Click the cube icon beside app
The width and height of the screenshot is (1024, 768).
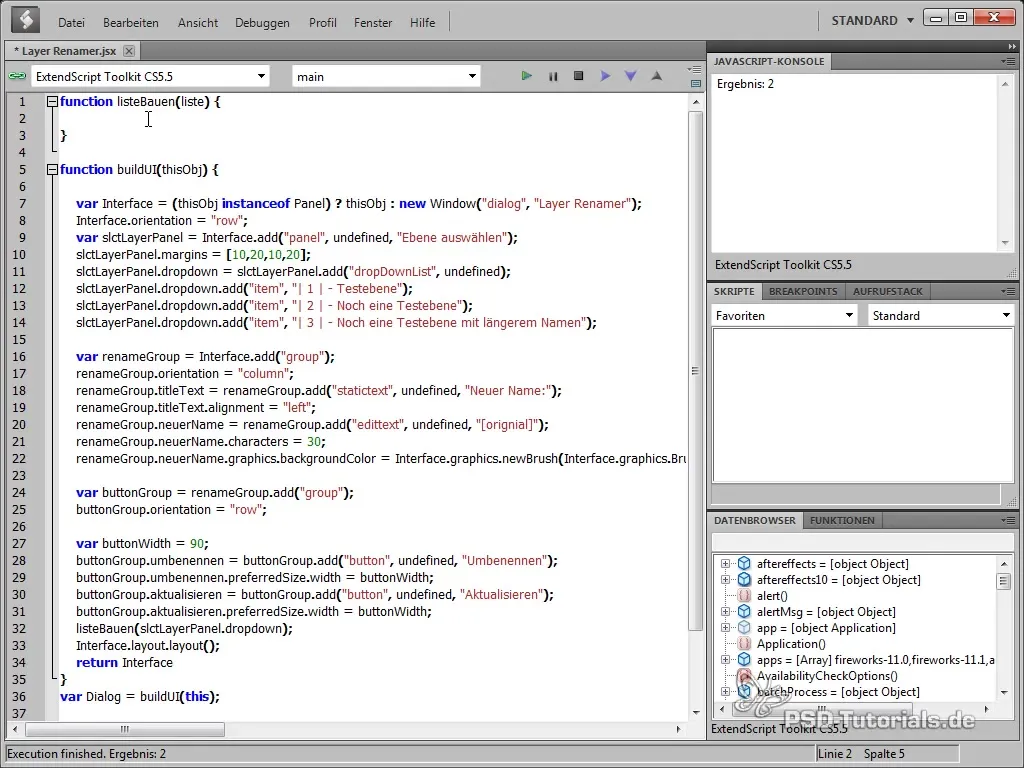744,628
